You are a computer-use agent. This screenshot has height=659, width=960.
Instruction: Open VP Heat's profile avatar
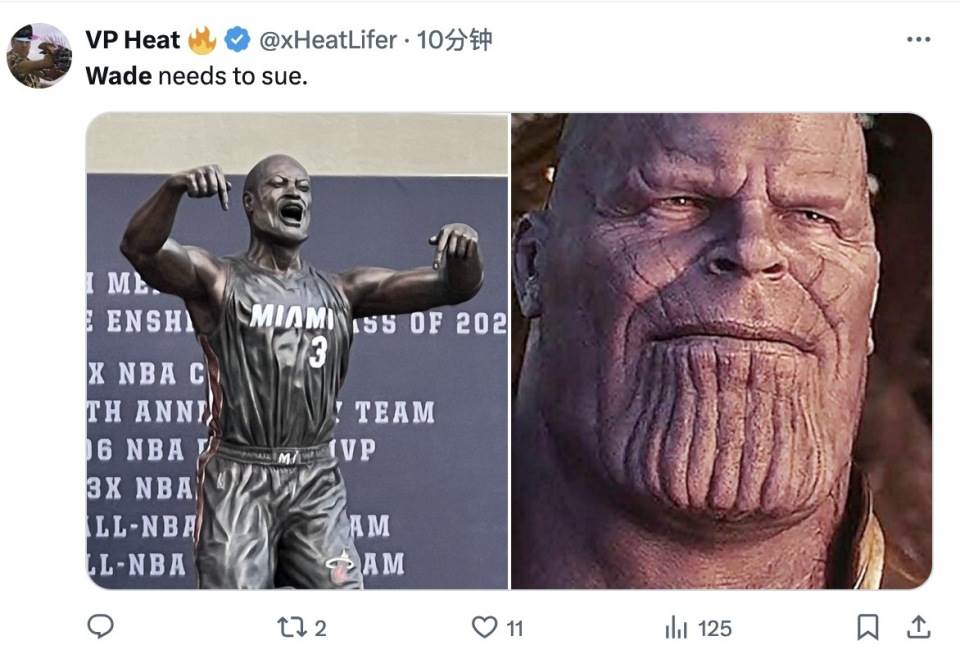coord(39,56)
